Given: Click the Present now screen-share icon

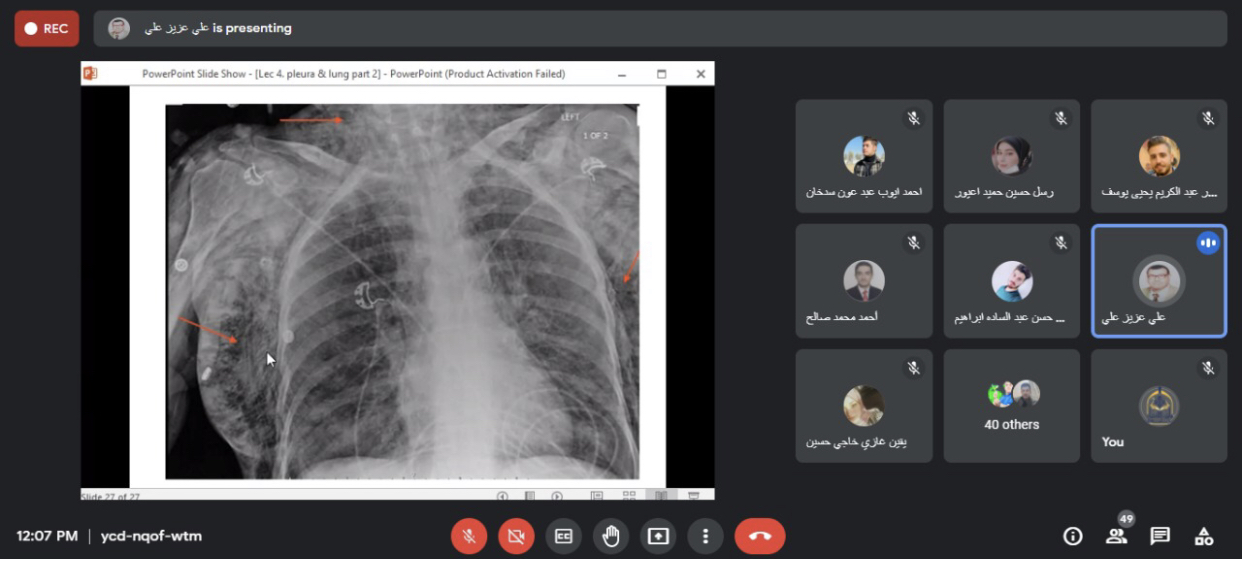Looking at the screenshot, I should tap(658, 536).
